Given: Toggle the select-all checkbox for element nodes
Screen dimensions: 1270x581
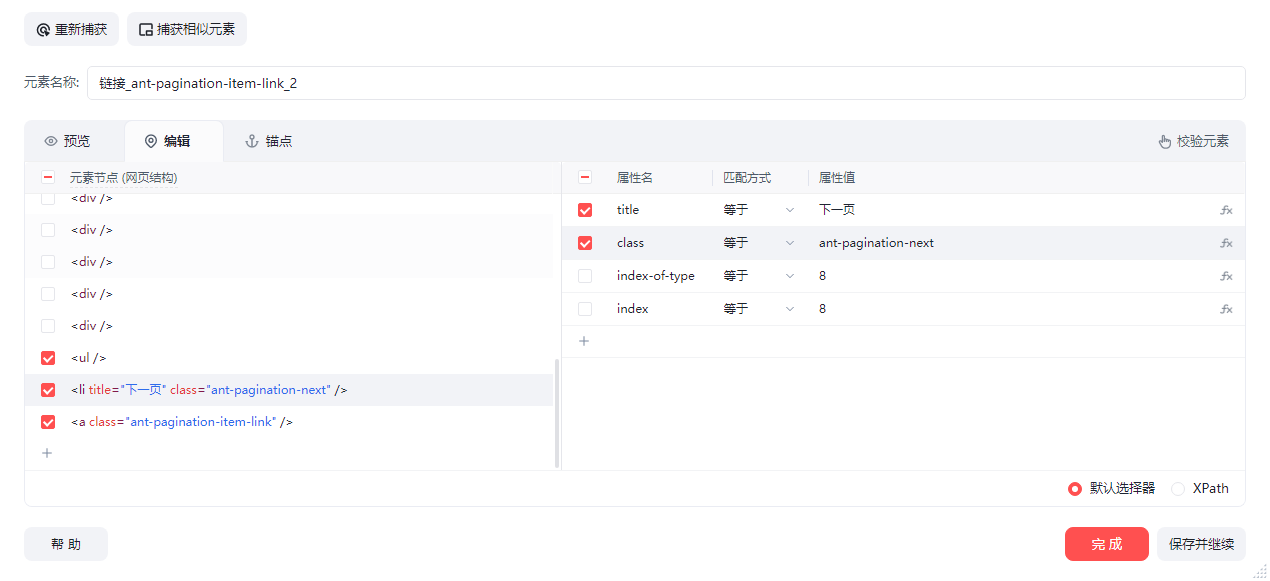Looking at the screenshot, I should (48, 177).
